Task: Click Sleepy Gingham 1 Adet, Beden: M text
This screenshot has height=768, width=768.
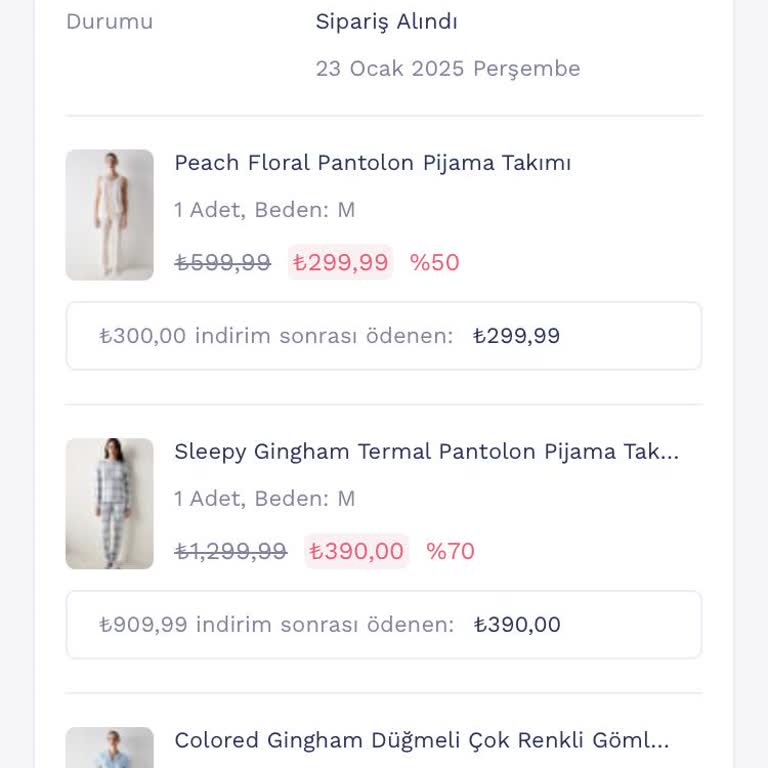Action: click(264, 498)
